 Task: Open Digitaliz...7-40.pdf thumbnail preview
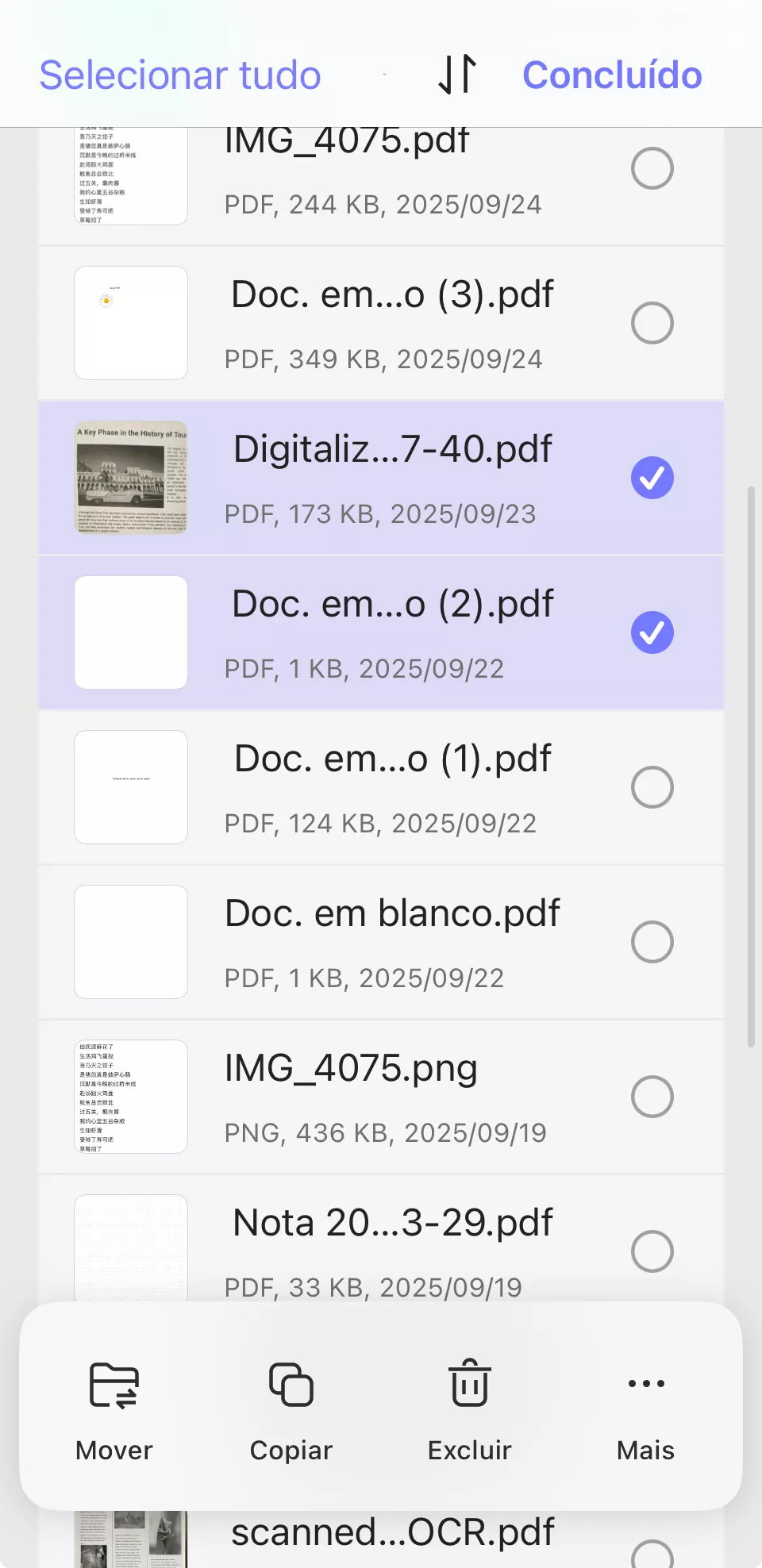131,478
